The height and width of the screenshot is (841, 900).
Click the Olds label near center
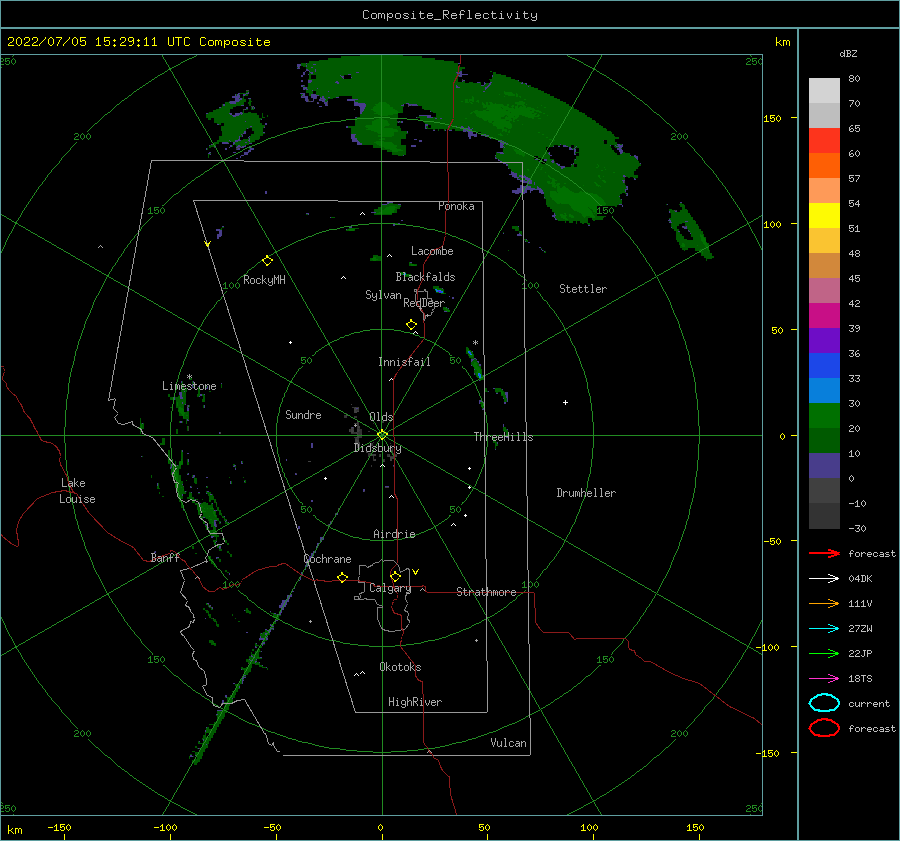[381, 416]
